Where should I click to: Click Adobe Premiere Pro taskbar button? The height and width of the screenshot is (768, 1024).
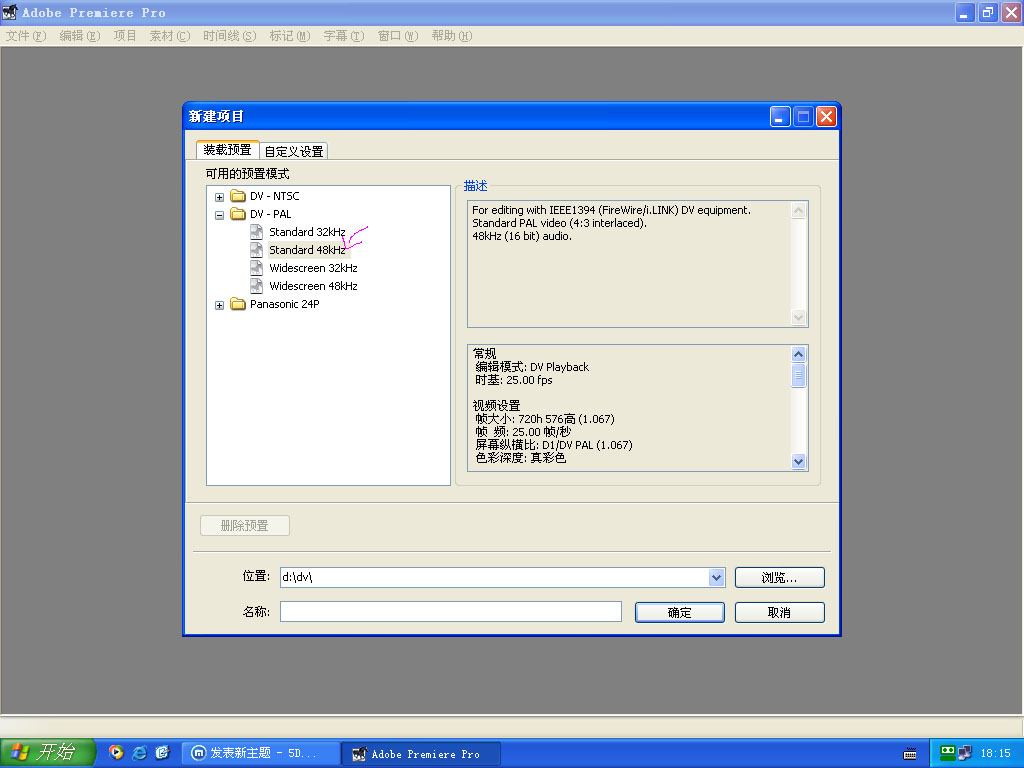tap(422, 754)
